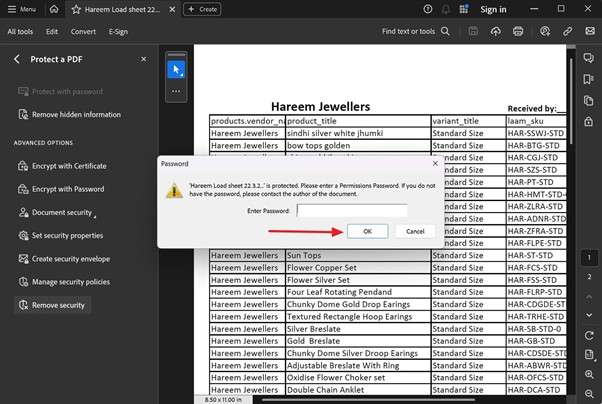Click the 'Double Chain Anklet' cell
Image resolution: width=602 pixels, height=404 pixels.
pyautogui.click(x=358, y=390)
